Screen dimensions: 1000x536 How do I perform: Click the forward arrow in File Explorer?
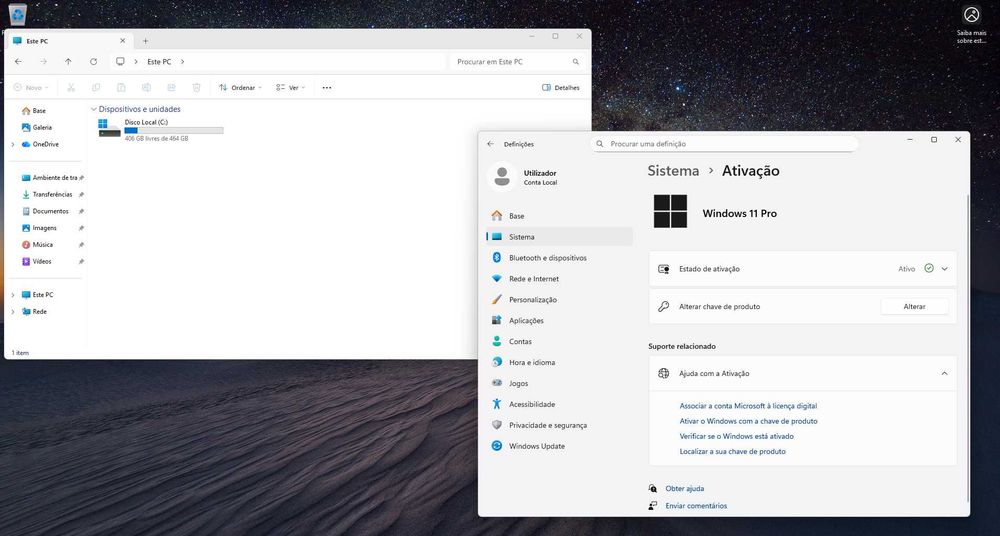(43, 62)
